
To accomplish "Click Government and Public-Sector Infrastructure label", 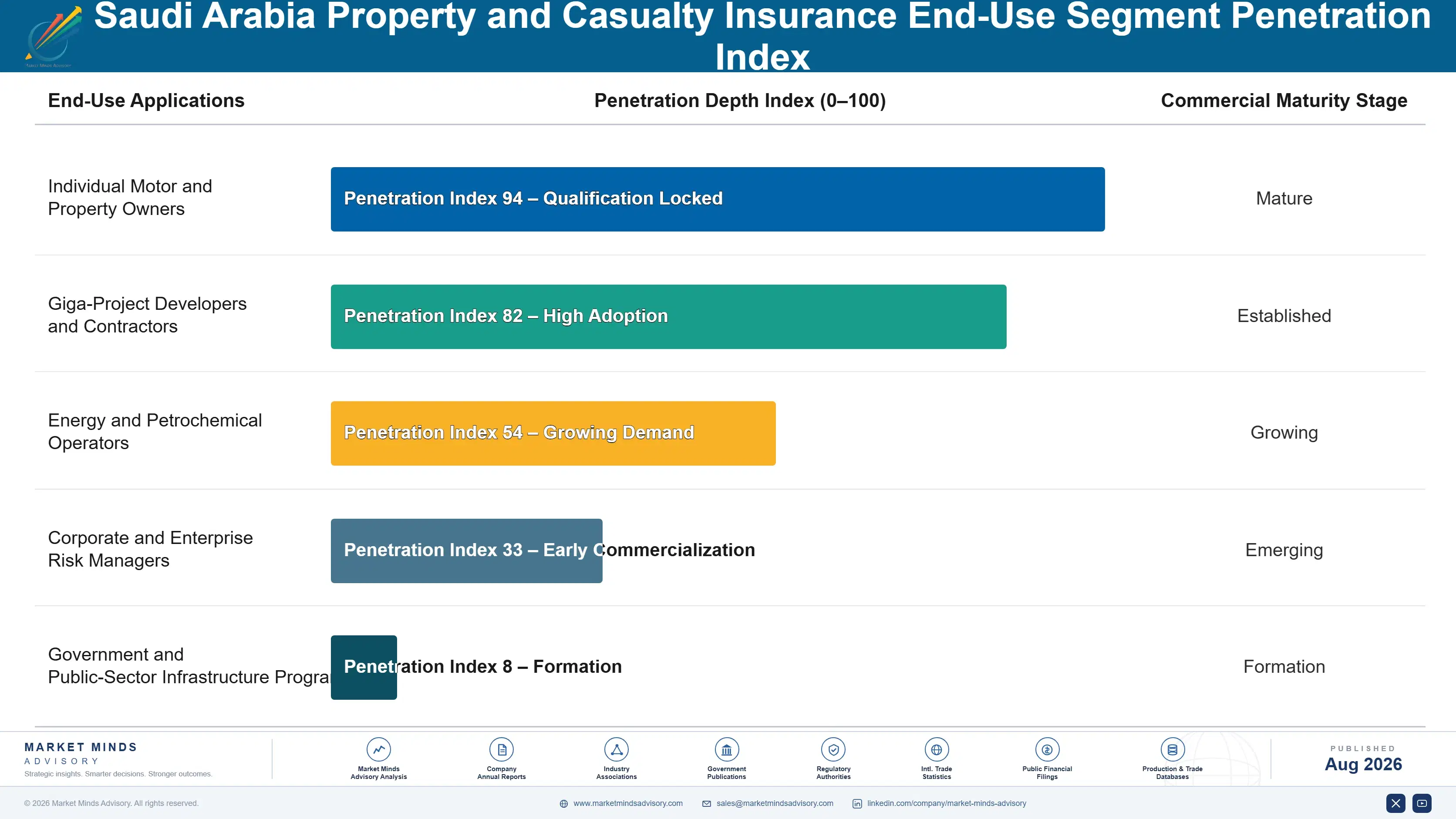I will click(x=189, y=665).
